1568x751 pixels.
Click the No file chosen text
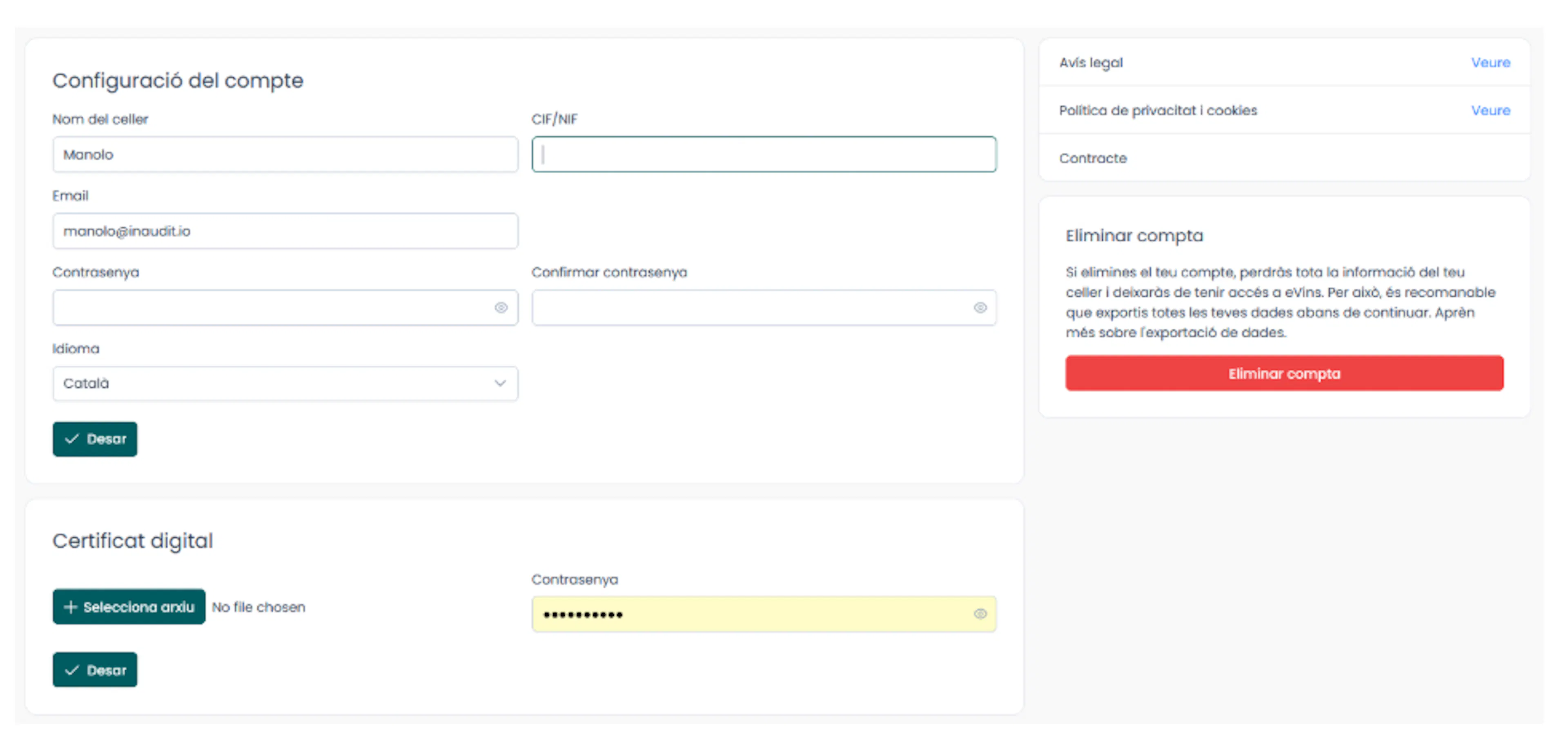tap(259, 607)
